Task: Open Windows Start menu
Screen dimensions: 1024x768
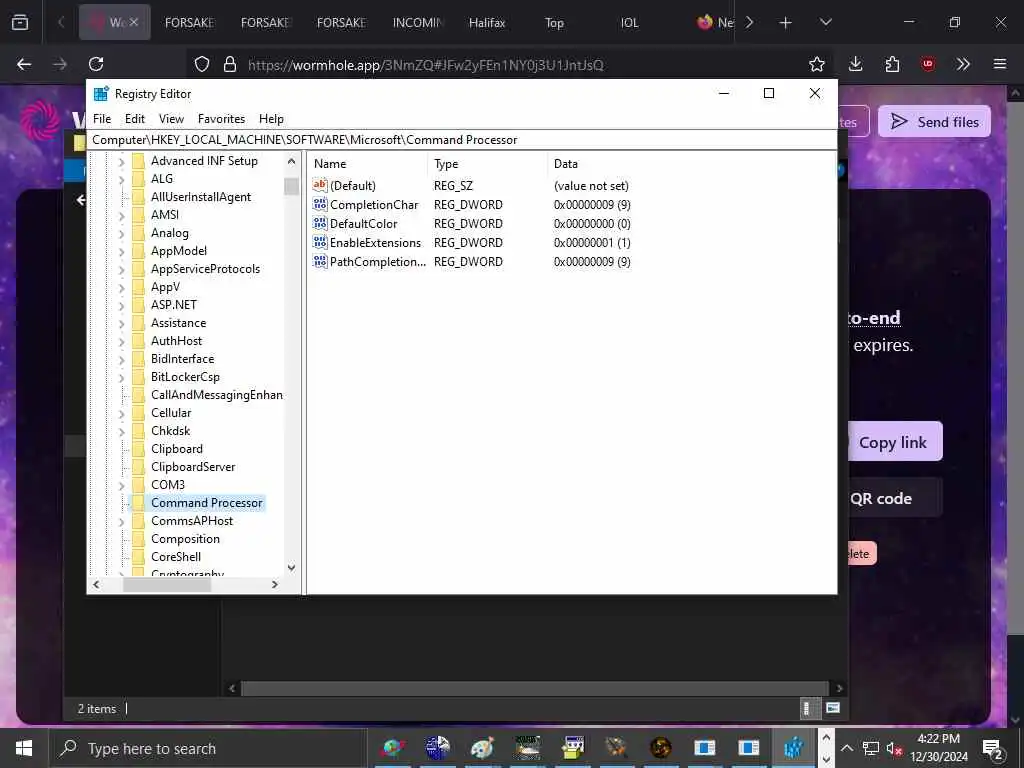Action: click(24, 748)
